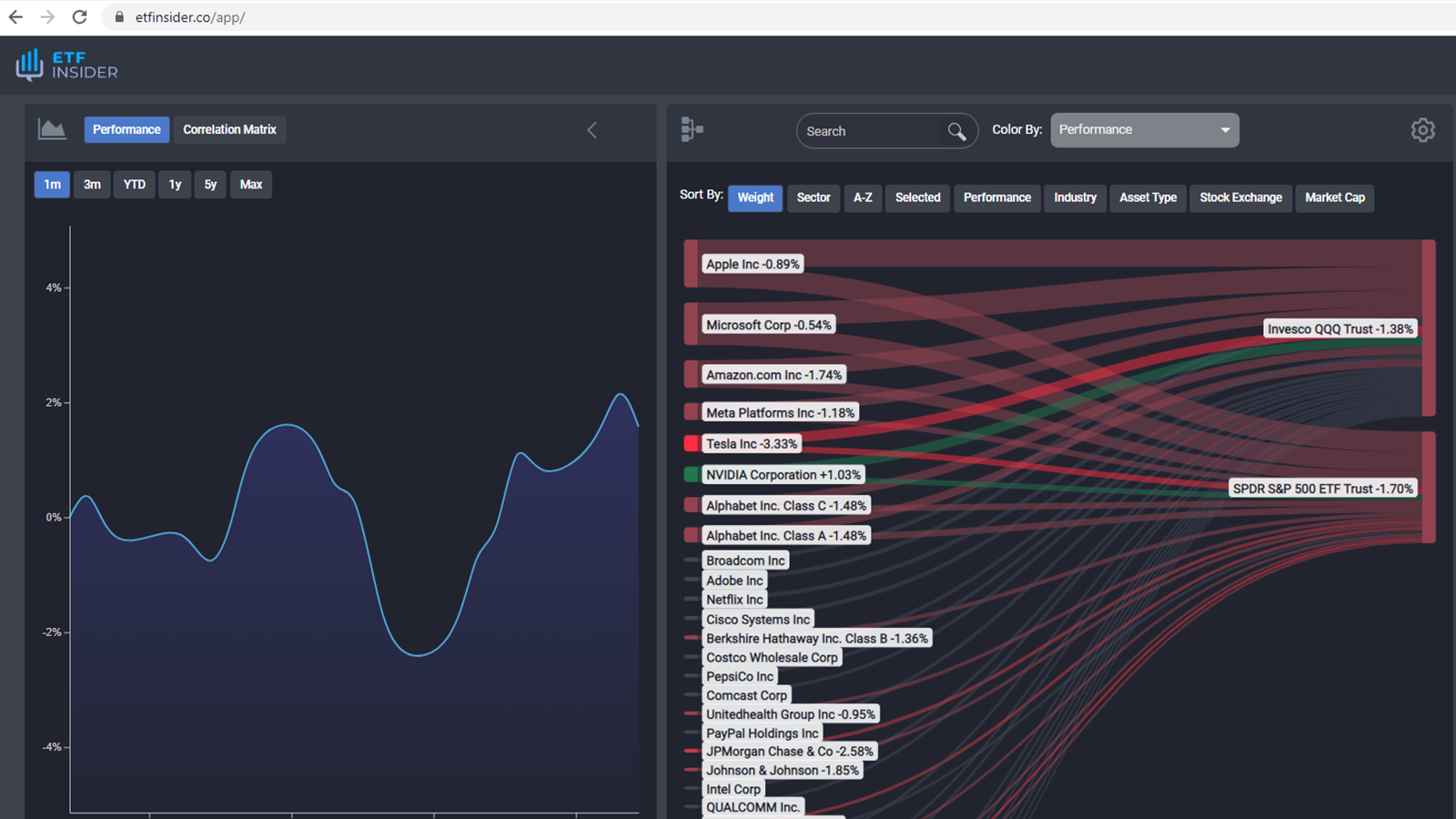The image size is (1456, 819).
Task: Click the JPMorgan Chase & Co label
Action: (x=790, y=752)
